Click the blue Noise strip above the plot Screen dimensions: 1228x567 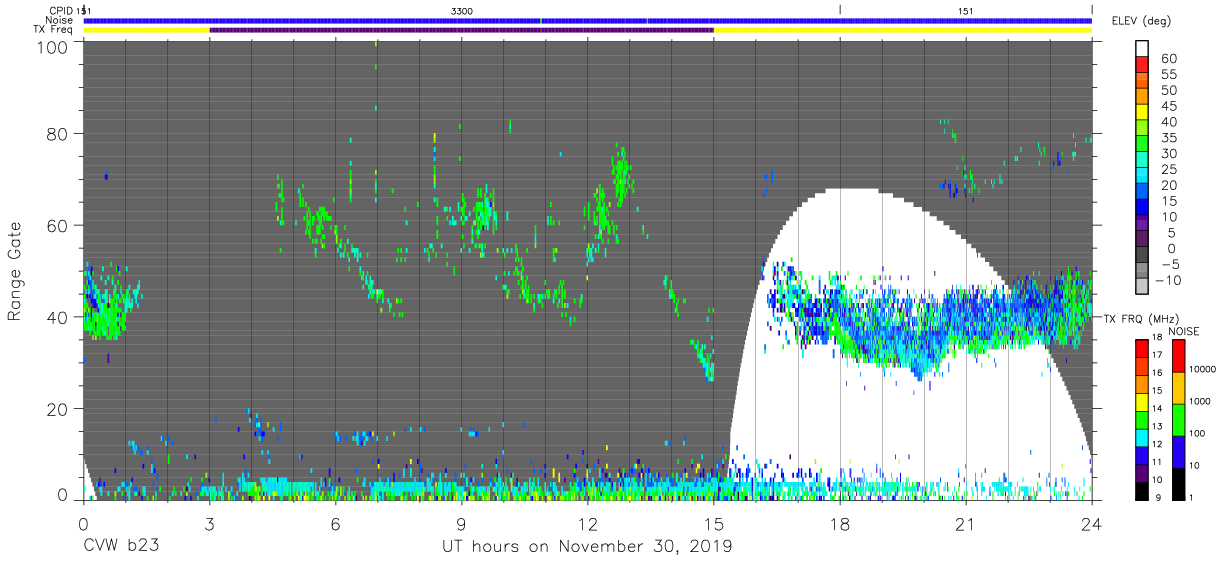(x=587, y=20)
